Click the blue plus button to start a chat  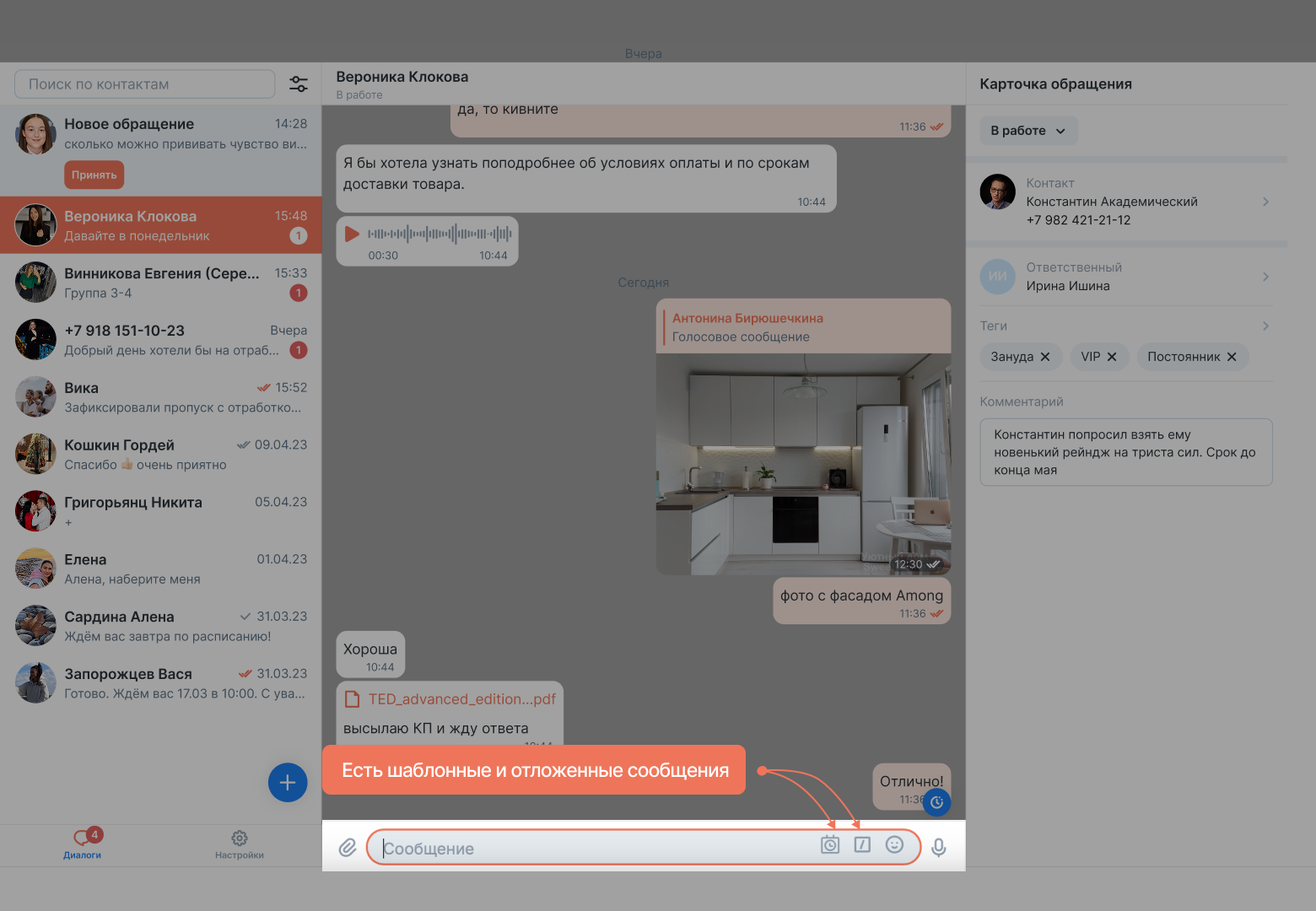tap(287, 782)
